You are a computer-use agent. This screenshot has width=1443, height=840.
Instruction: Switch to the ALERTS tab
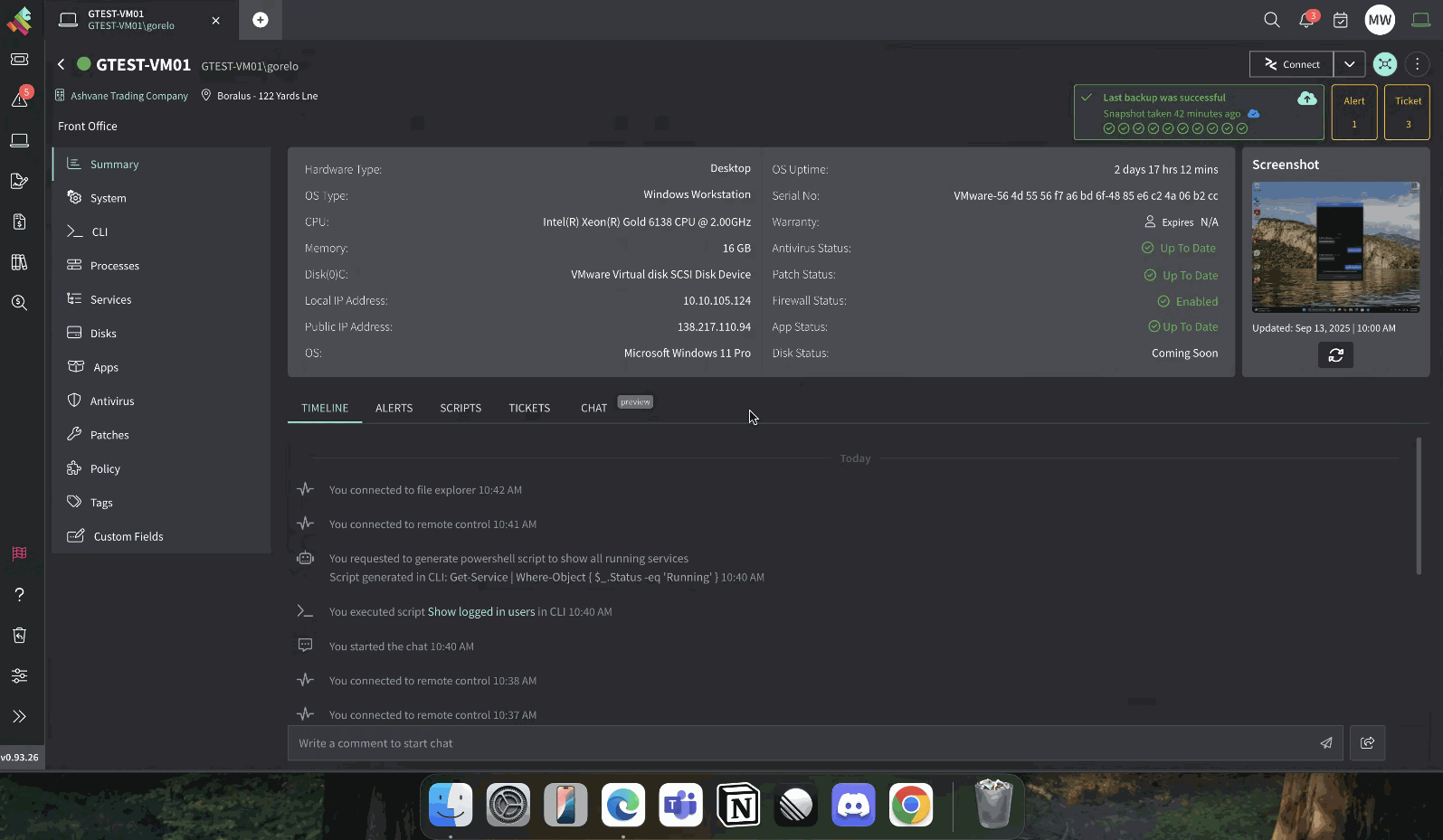point(394,408)
